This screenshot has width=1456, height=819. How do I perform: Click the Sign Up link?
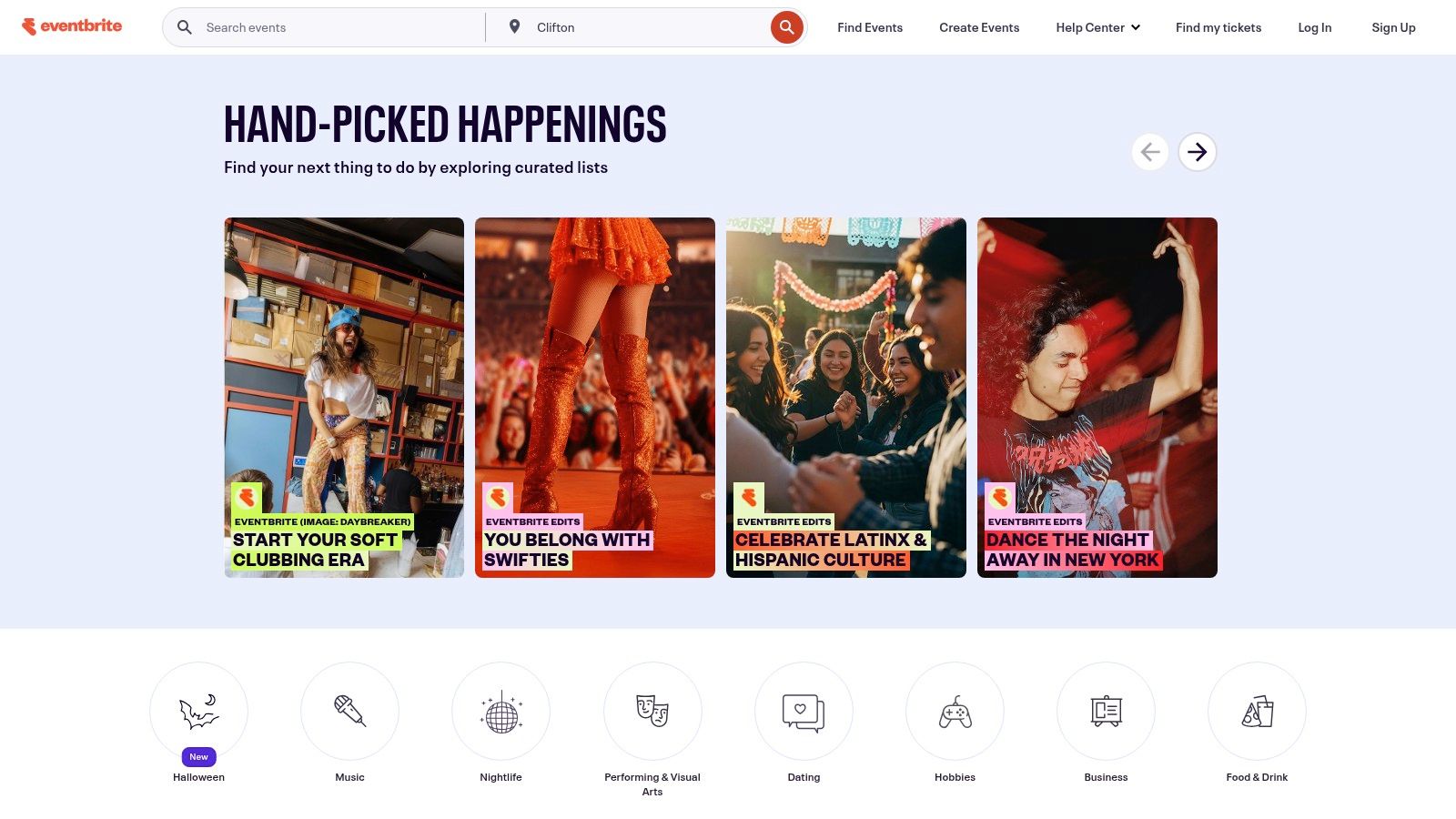click(x=1393, y=27)
